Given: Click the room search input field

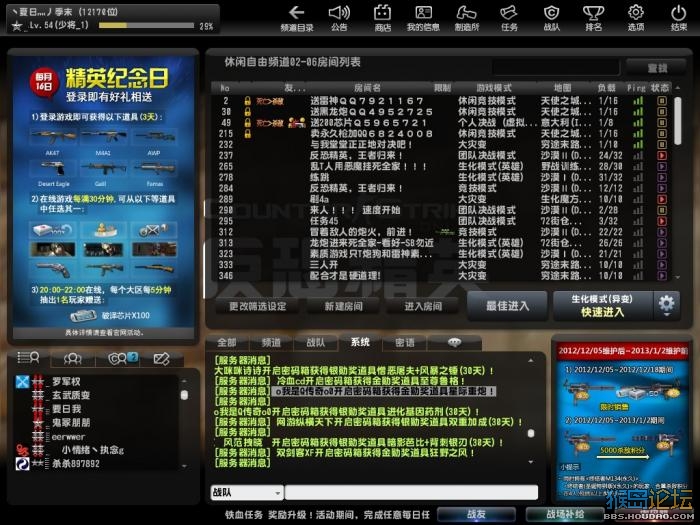Looking at the screenshot, I should tap(556, 68).
